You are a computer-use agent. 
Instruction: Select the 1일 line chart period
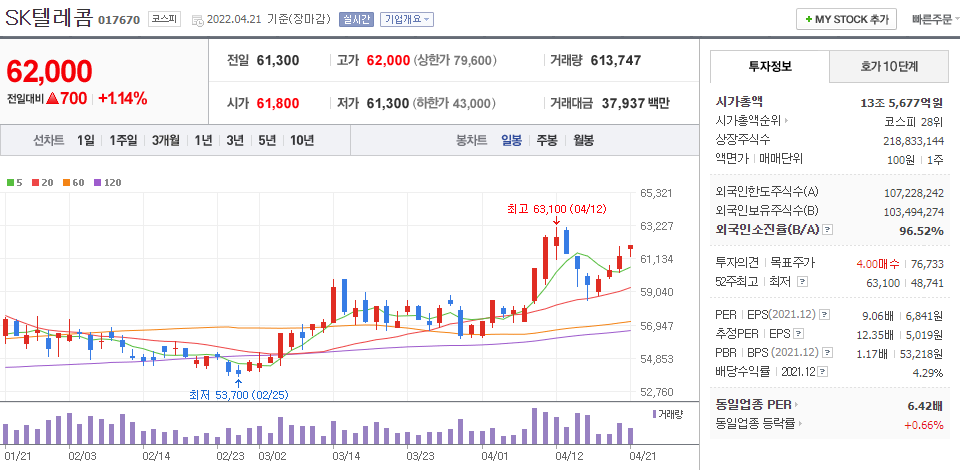(x=85, y=140)
